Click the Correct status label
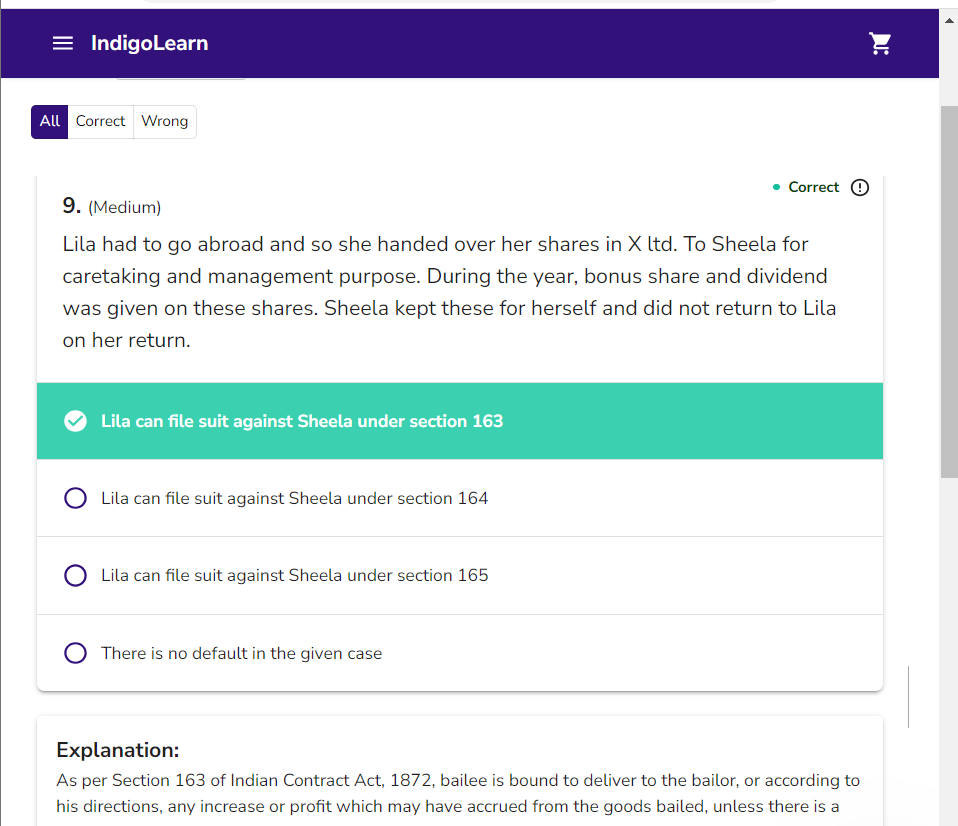The width and height of the screenshot is (958, 826). (x=813, y=188)
